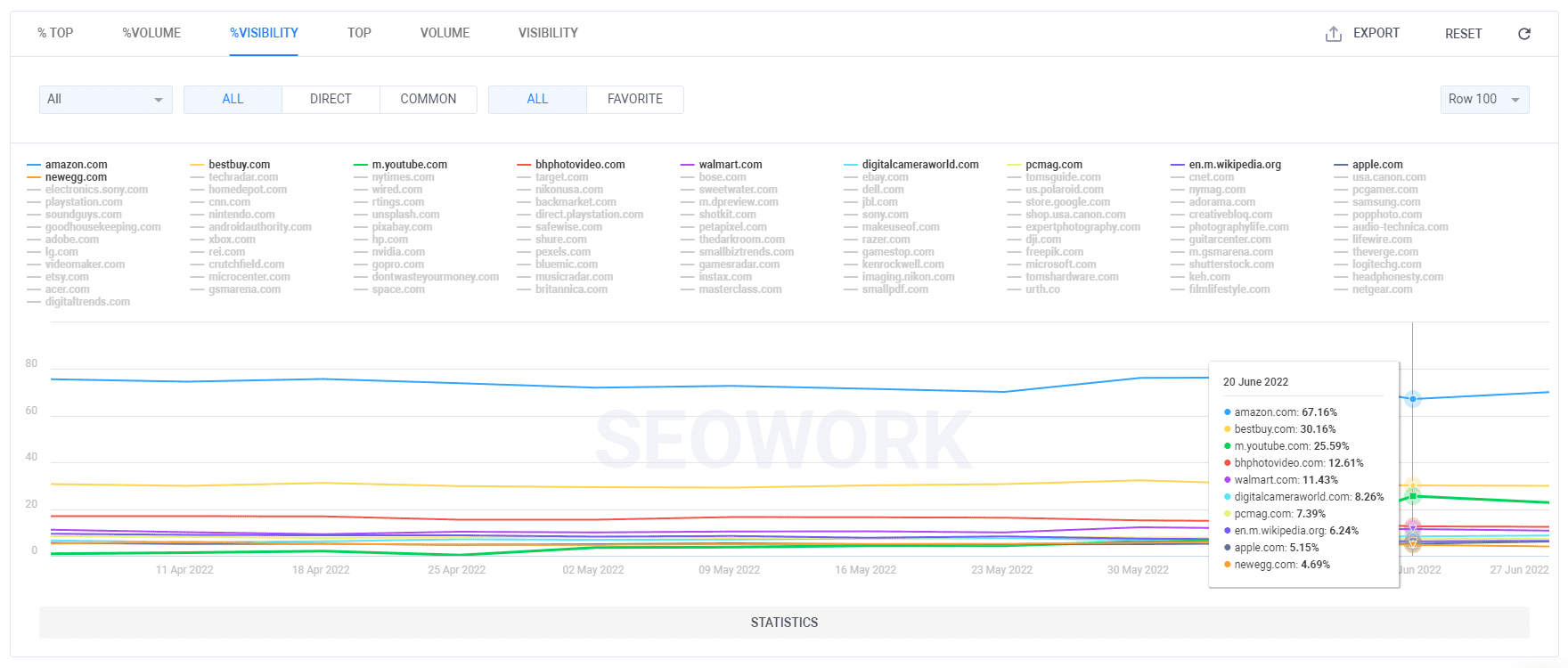Toggle amazon.com series in legend
This screenshot has height=668, width=1568.
pyautogui.click(x=67, y=165)
